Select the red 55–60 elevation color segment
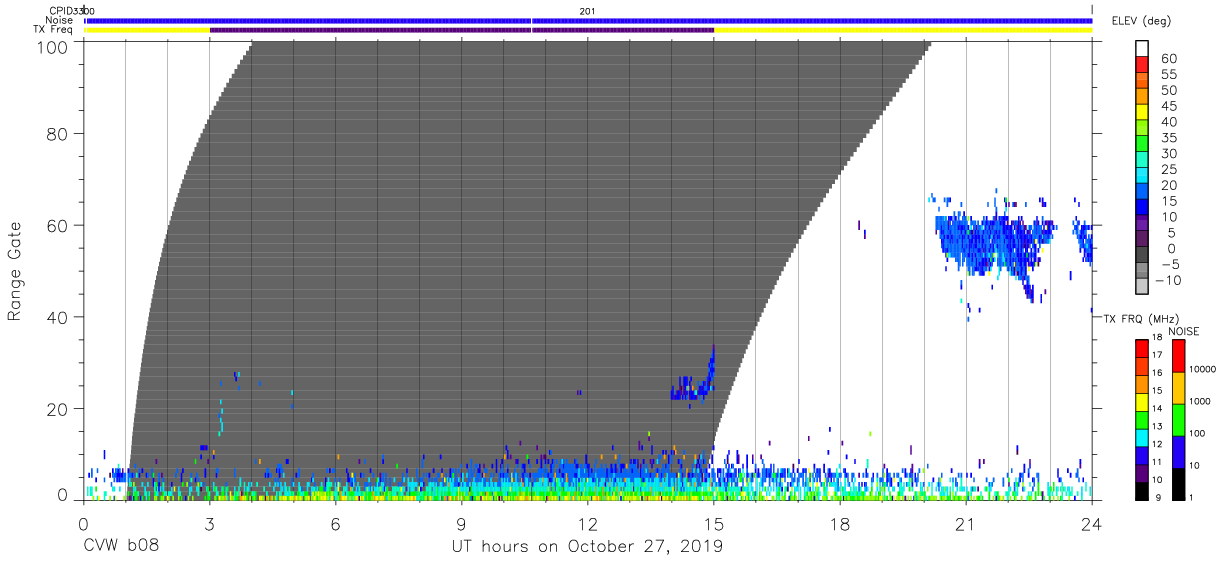This screenshot has height=567, width=1228. [x=1142, y=65]
